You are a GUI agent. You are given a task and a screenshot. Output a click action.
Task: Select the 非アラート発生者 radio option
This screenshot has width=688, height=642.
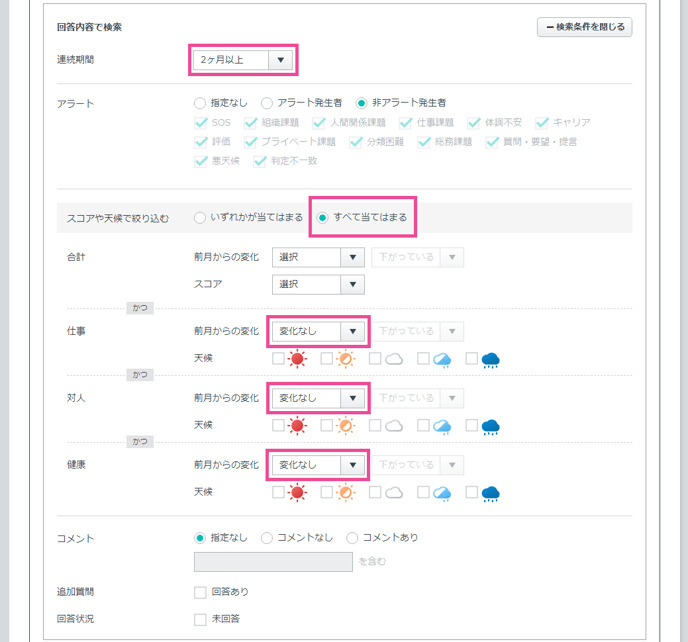tap(362, 103)
